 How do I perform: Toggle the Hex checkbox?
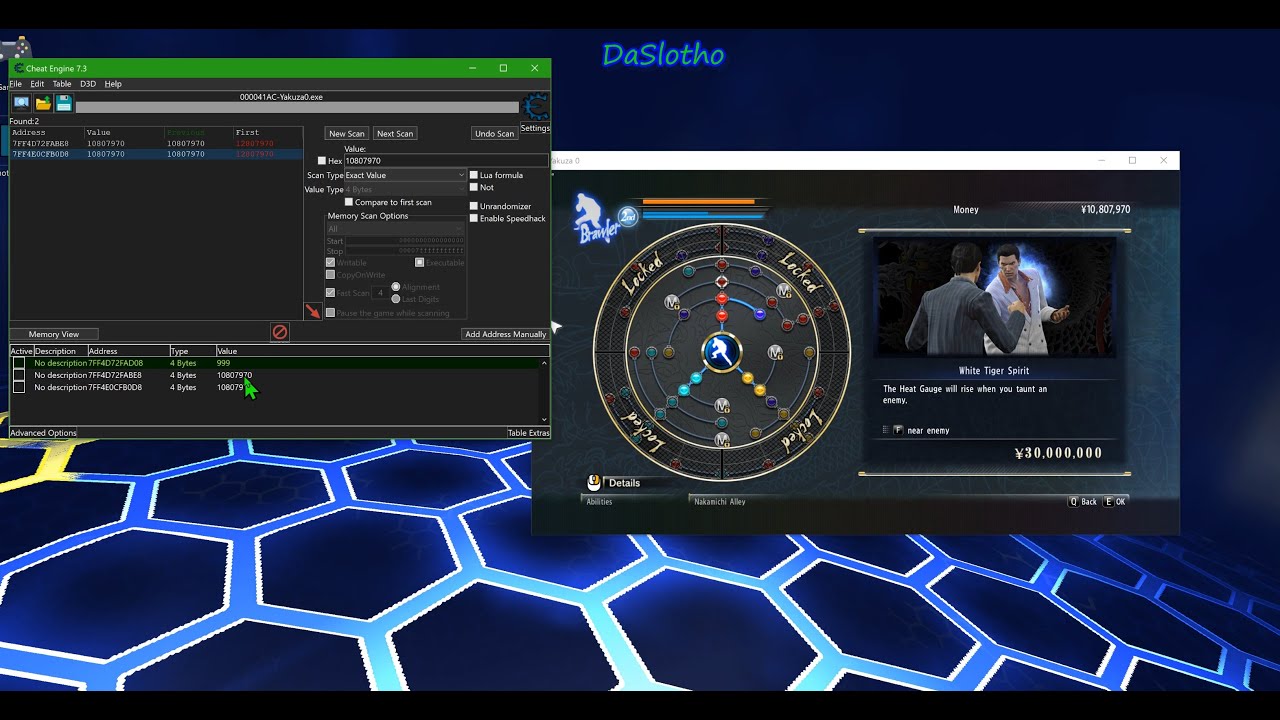click(x=322, y=160)
